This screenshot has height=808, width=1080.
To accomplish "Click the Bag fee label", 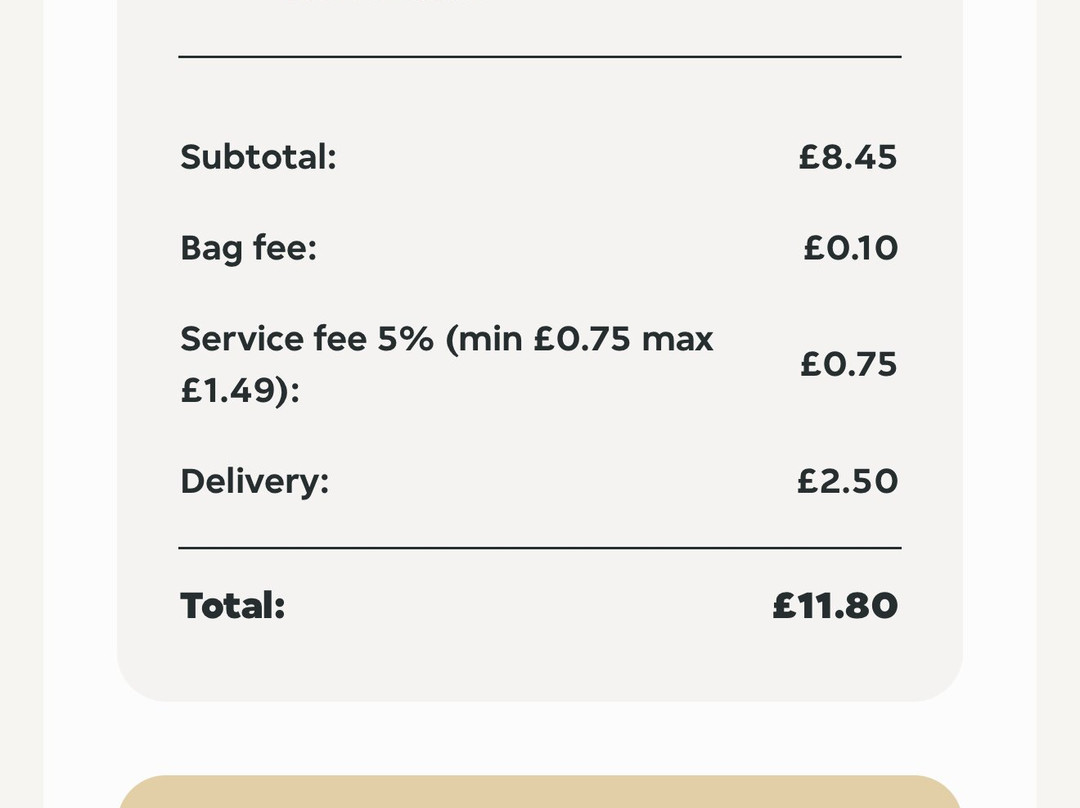I will [x=248, y=248].
